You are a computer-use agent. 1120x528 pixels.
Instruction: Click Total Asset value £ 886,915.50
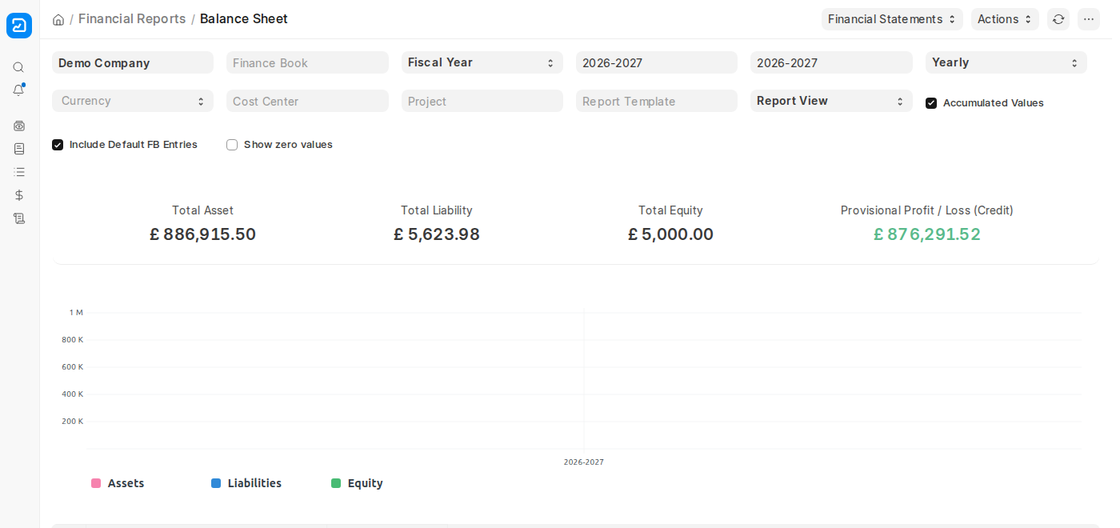203,234
